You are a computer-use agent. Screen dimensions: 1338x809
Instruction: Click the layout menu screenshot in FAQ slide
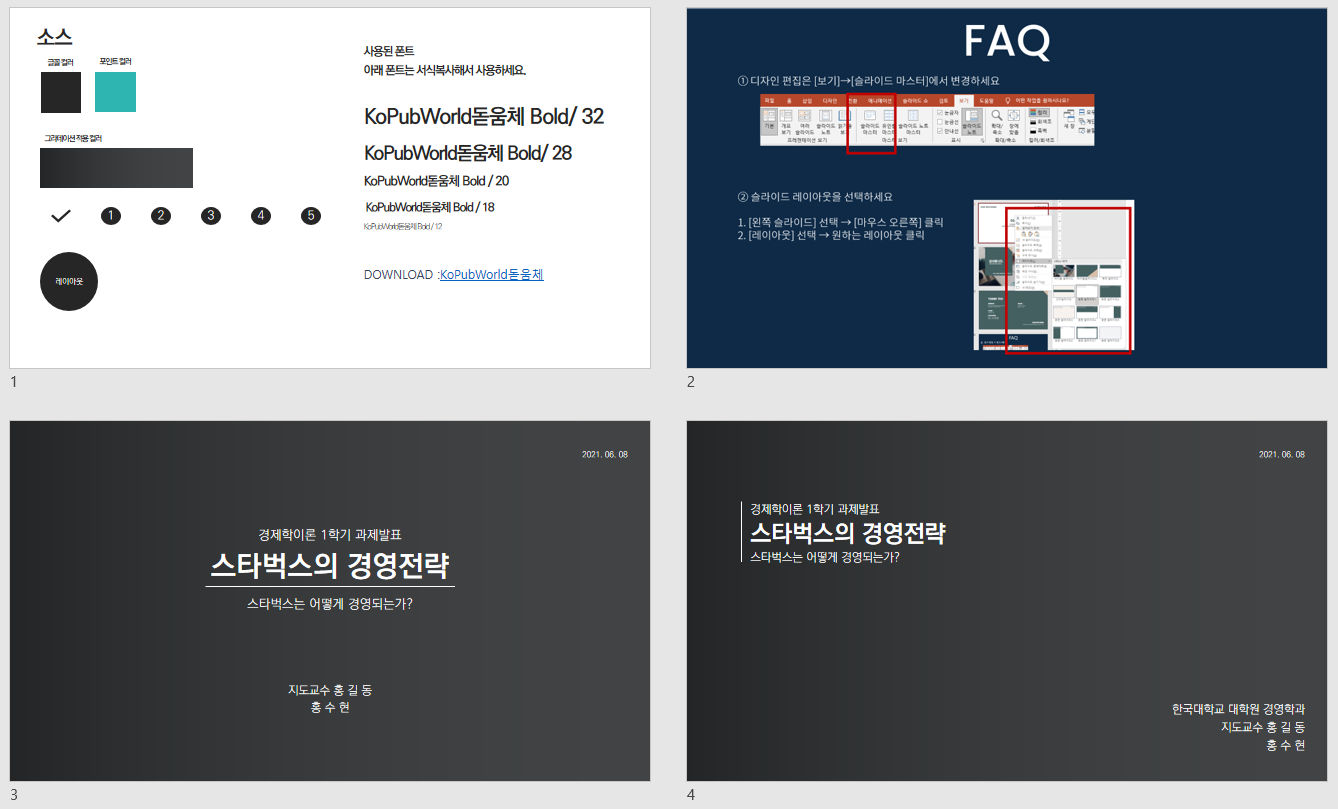1054,275
